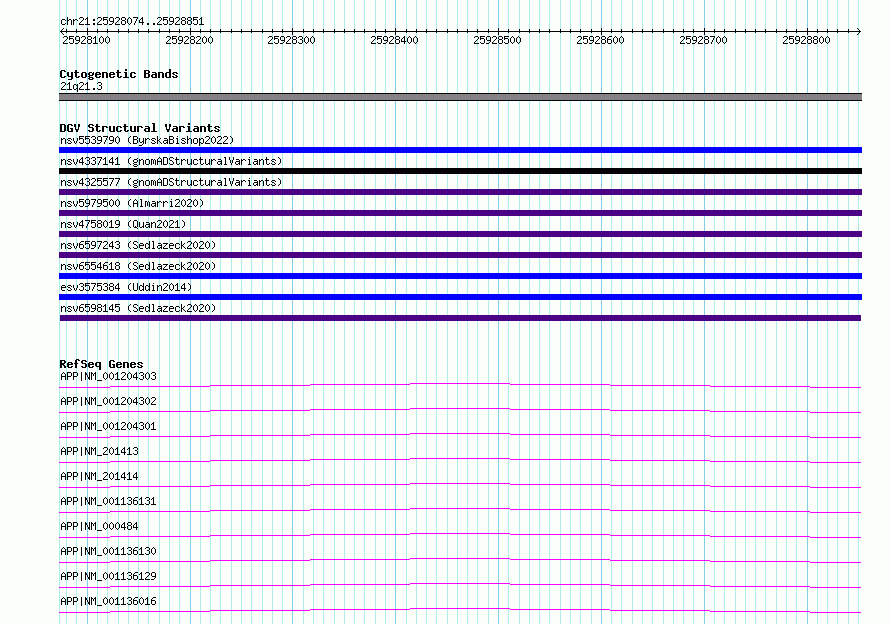The height and width of the screenshot is (624, 890).
Task: Click the magenta intron line under APP|NM_000484
Action: pyautogui.click(x=460, y=534)
